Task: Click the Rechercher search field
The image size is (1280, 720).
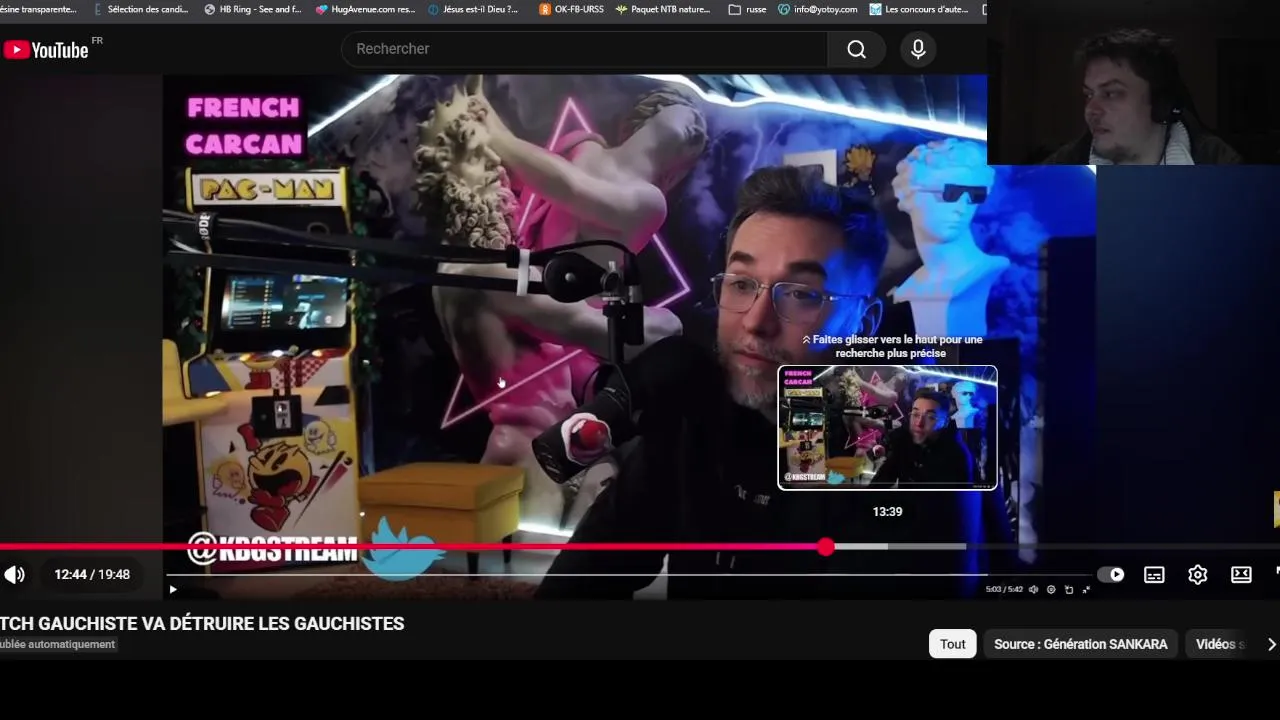Action: coord(585,49)
